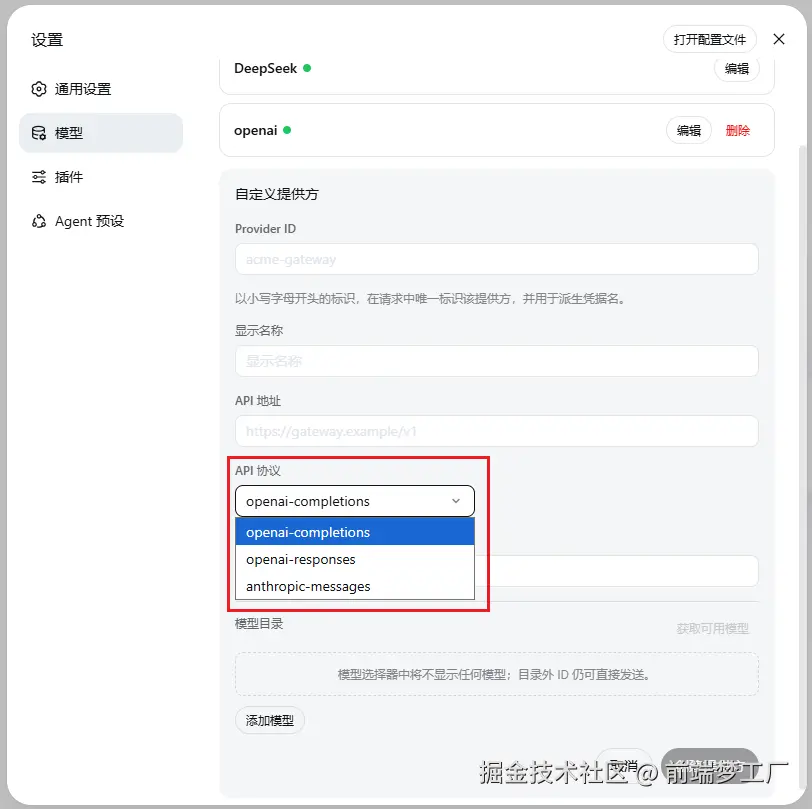Click the openai provider name

coord(255,131)
